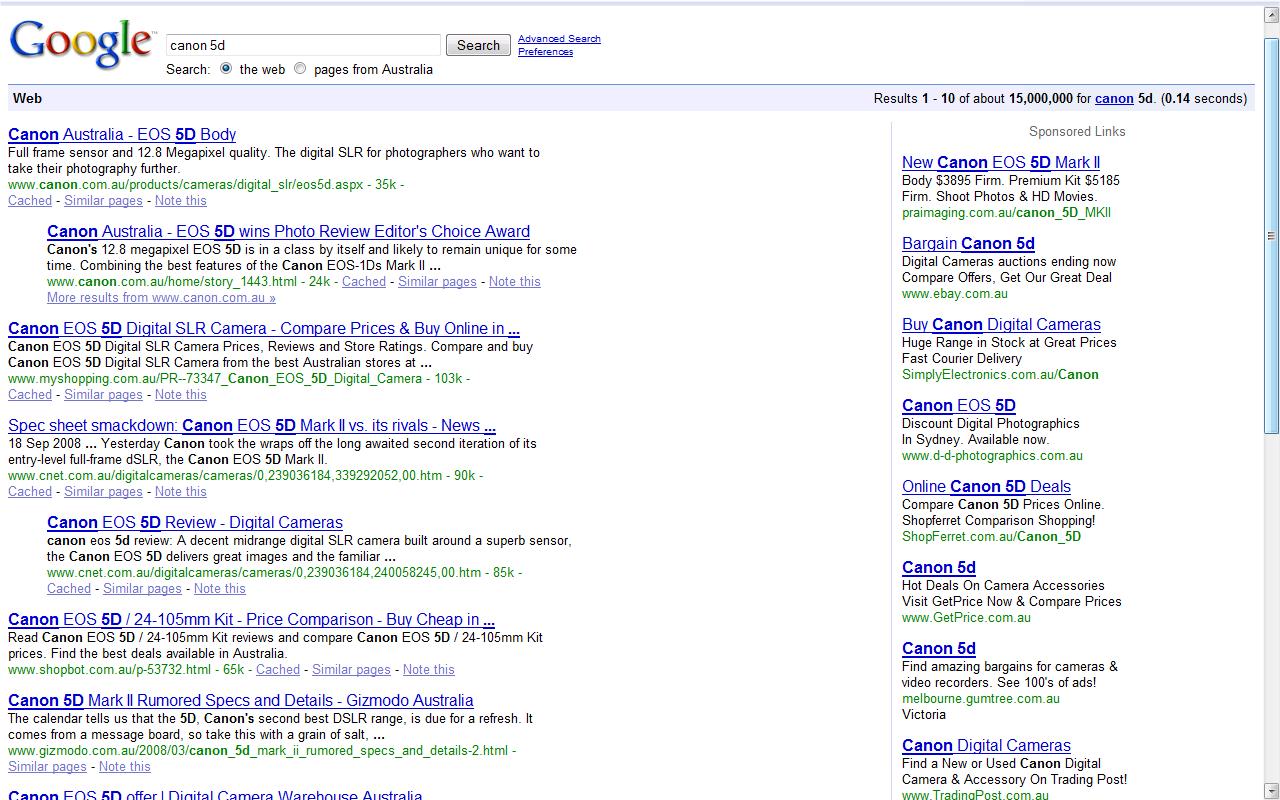Open "New Canon EOS 5D Mark II" sponsored ad
1280x800 pixels.
click(1001, 162)
